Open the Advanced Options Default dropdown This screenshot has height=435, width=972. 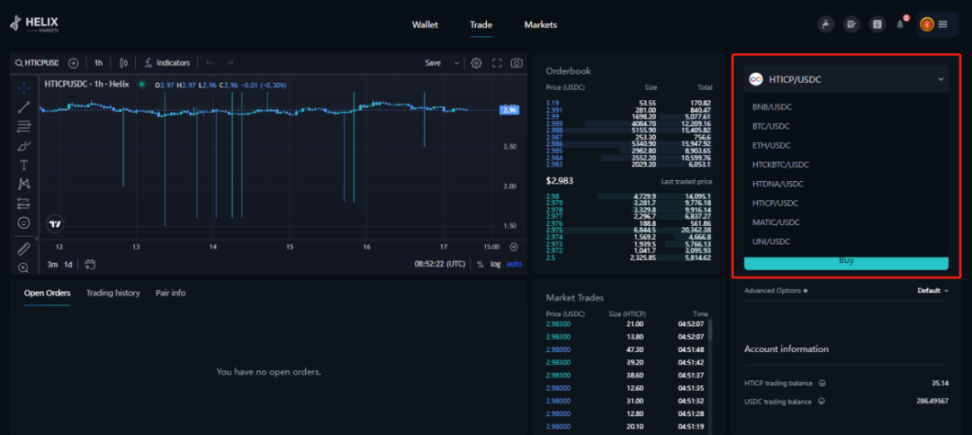coord(933,291)
